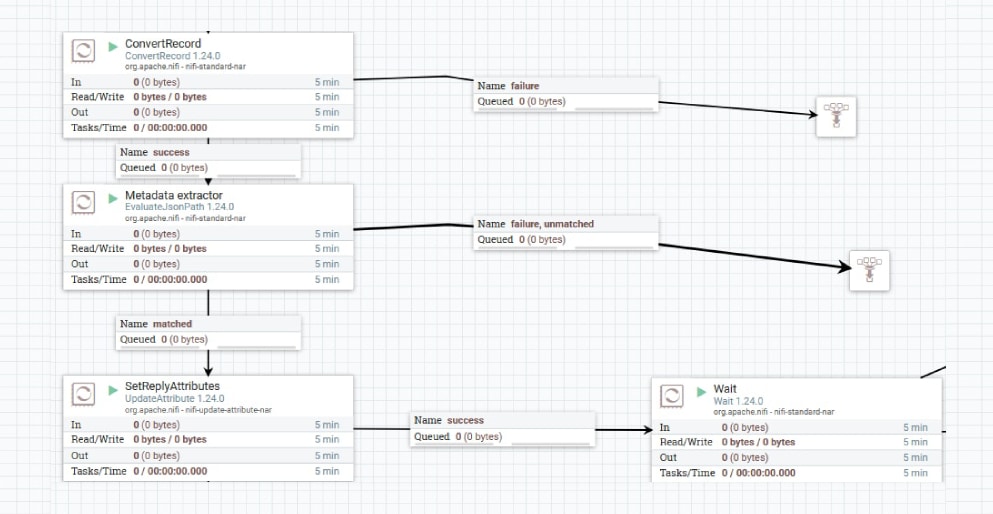Click the ConvertRecord processor name
This screenshot has height=514, width=993.
point(163,44)
